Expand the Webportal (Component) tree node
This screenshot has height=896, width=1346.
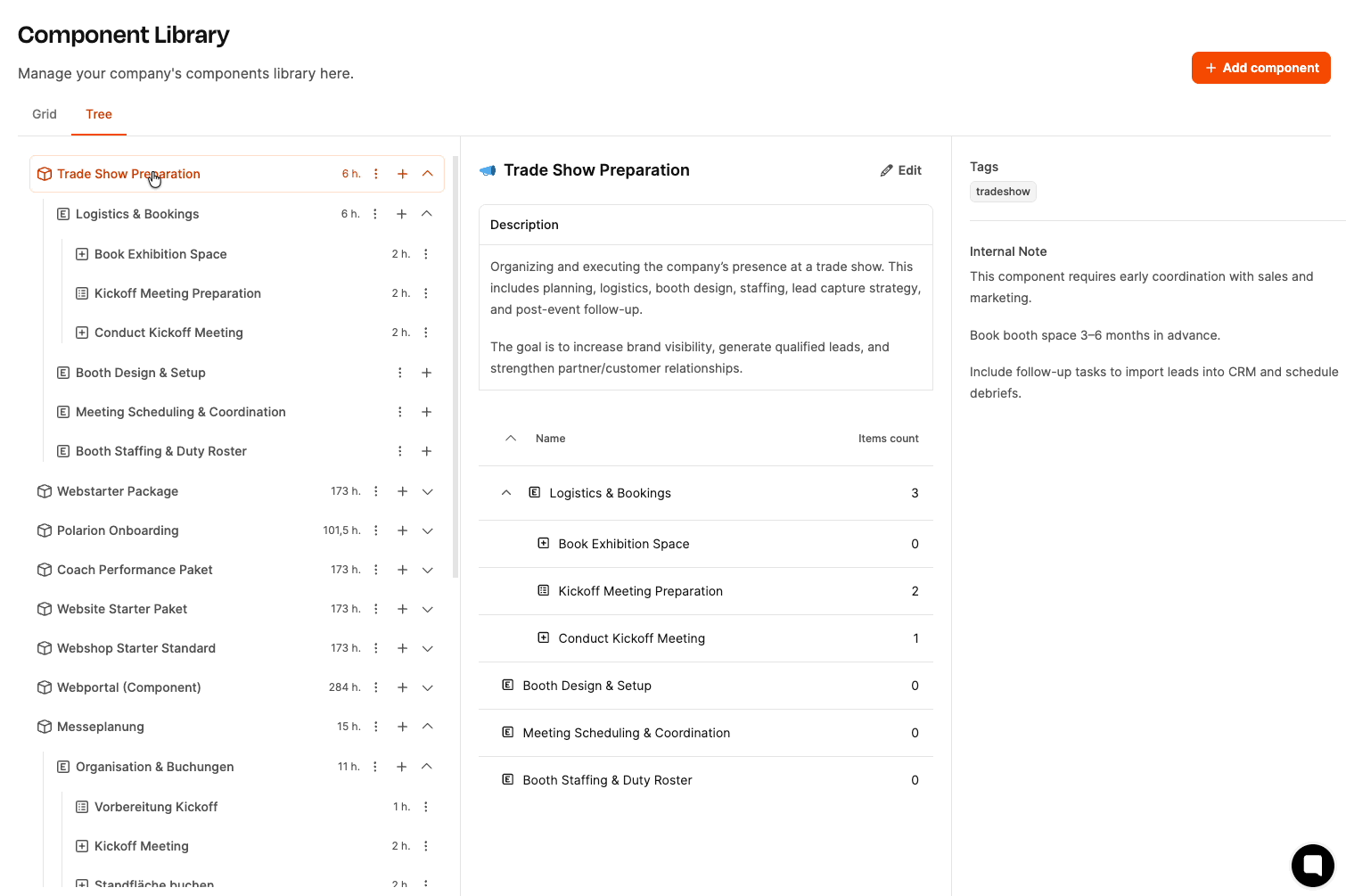(428, 687)
